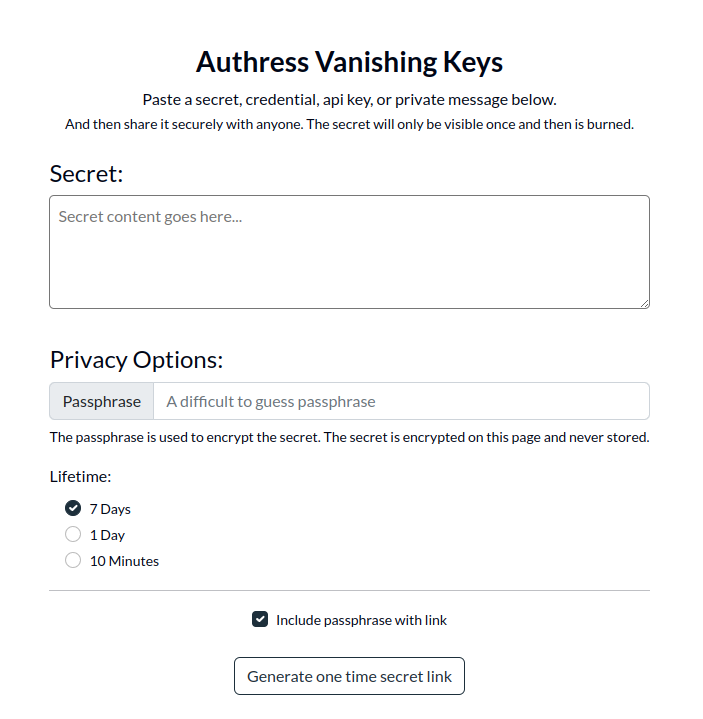This screenshot has height=719, width=703.
Task: Click the Authress Vanishing Keys heading
Action: [x=349, y=62]
